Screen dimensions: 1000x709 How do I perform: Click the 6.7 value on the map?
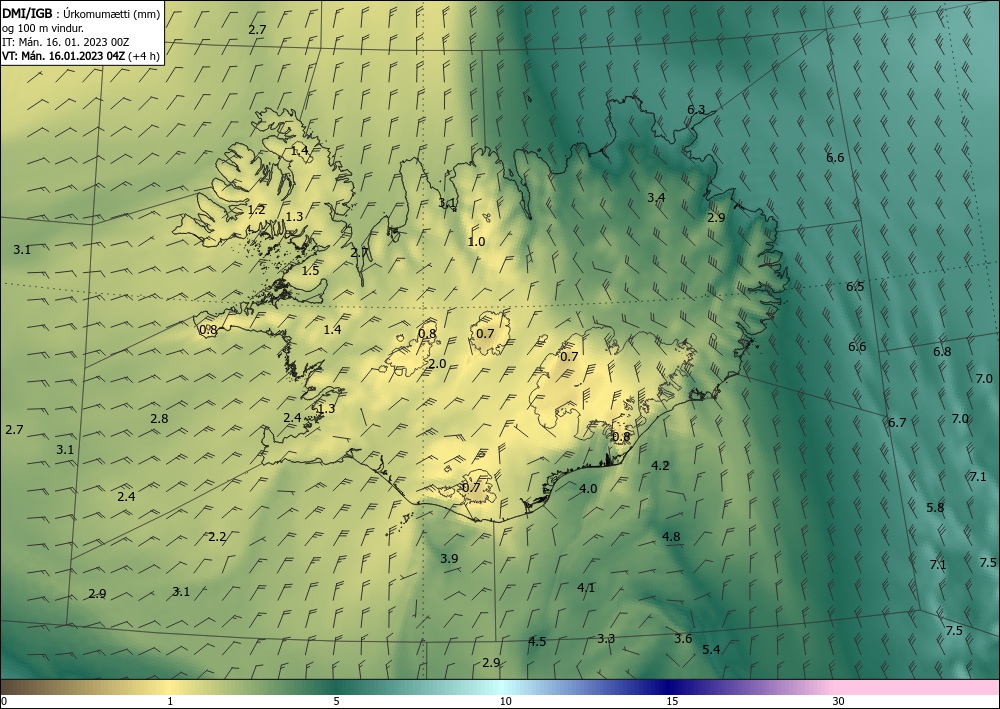(897, 423)
